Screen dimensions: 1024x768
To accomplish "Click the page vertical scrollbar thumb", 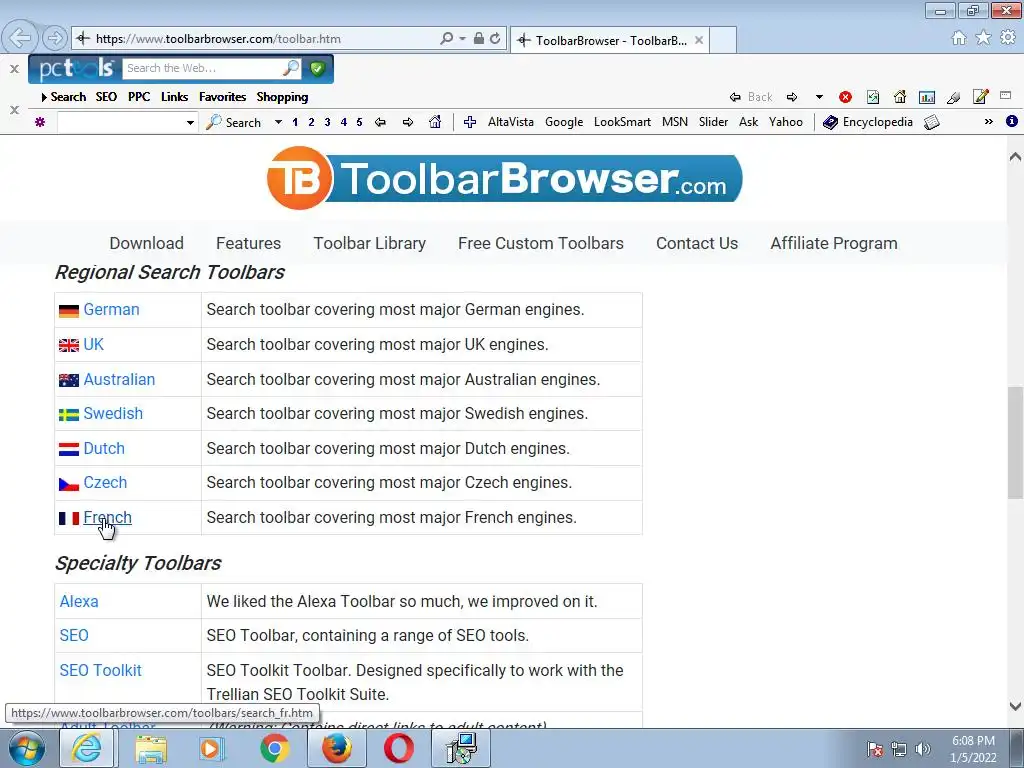I will click(x=1015, y=442).
